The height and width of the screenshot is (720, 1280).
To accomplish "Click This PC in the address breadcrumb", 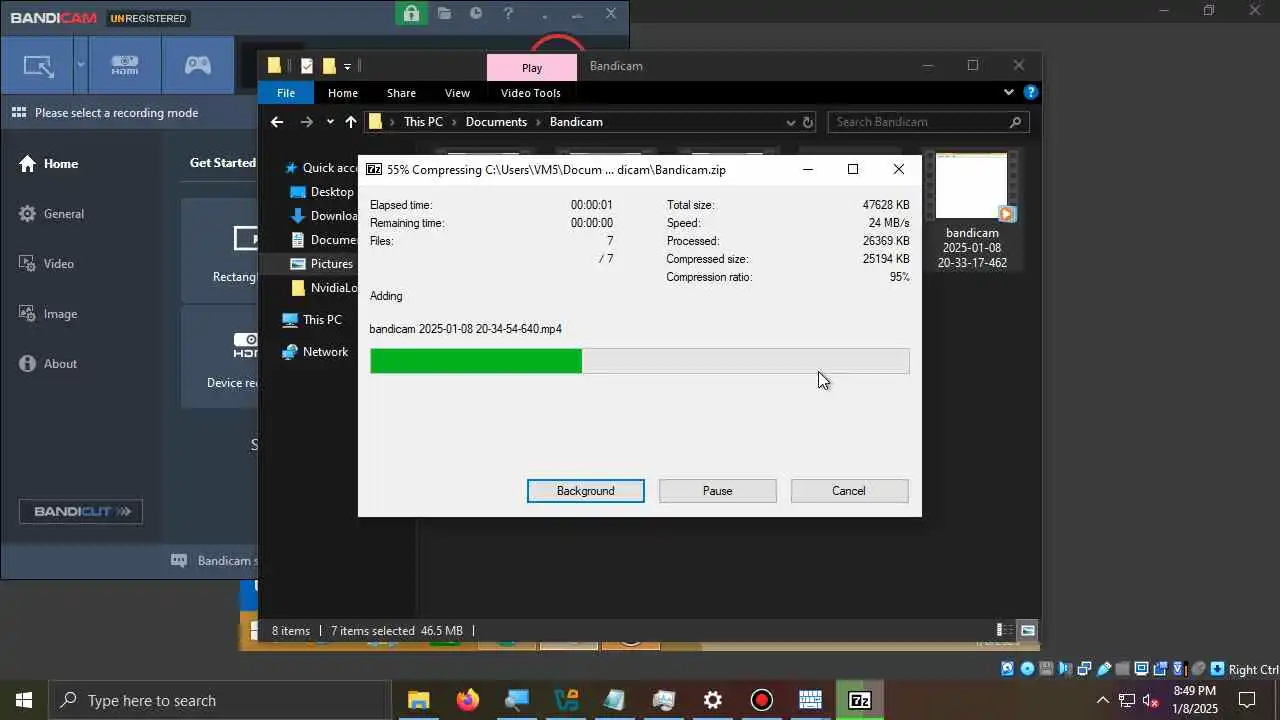I will (423, 122).
